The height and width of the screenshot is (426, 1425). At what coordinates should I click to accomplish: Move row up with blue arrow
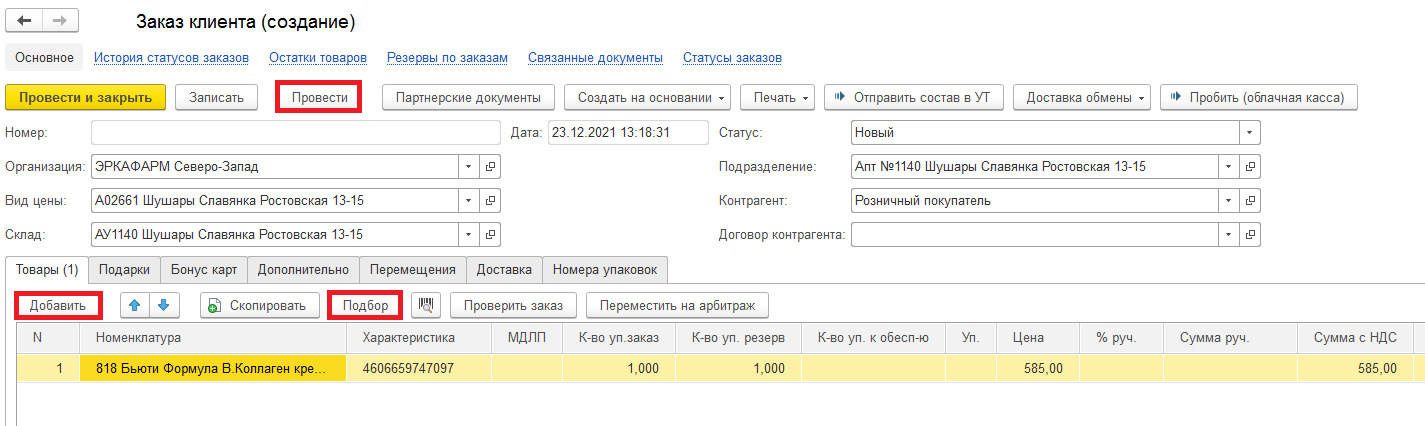tap(135, 305)
